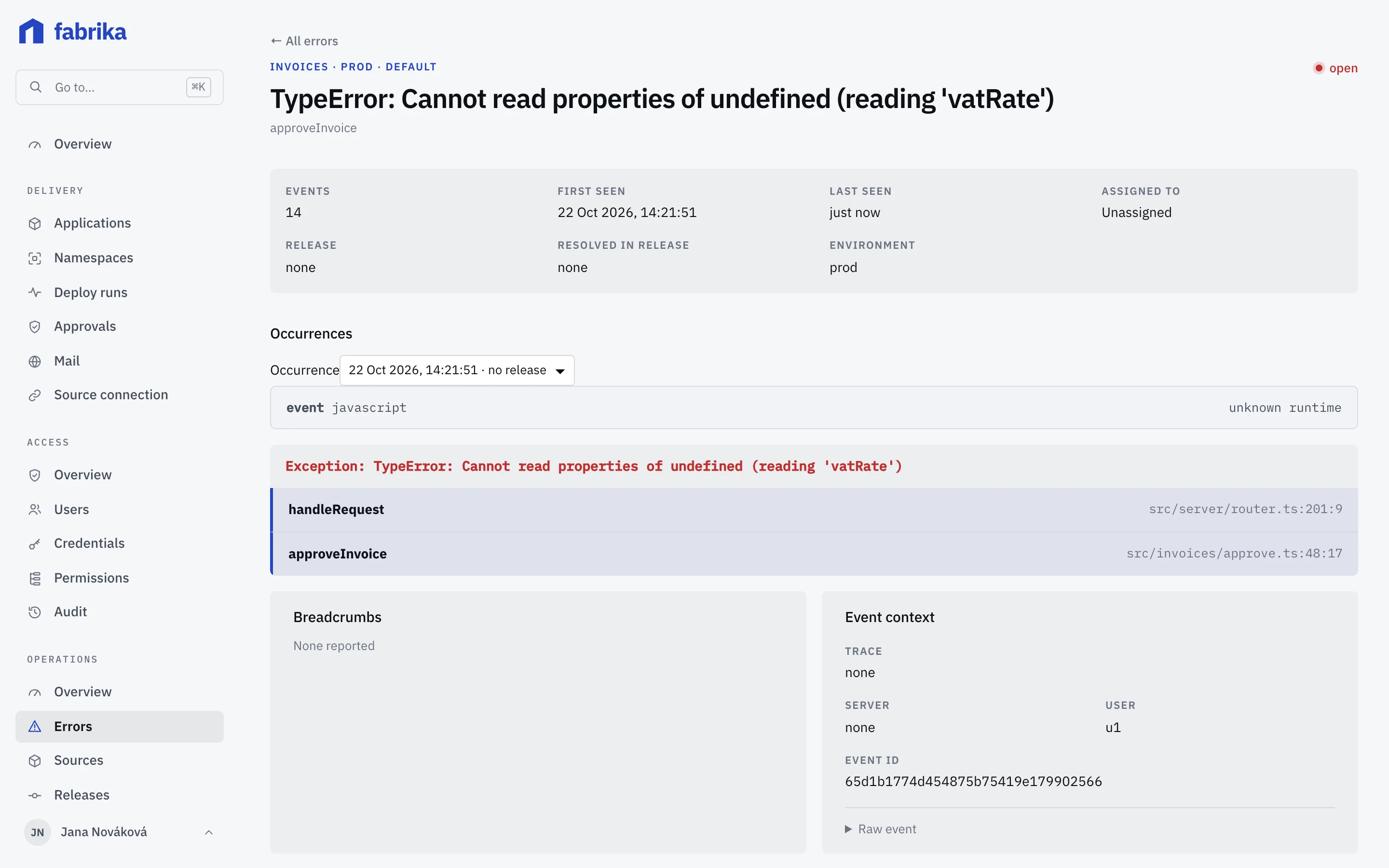Viewport: 1389px width, 868px height.
Task: Click the open status indicator
Action: click(x=1335, y=68)
